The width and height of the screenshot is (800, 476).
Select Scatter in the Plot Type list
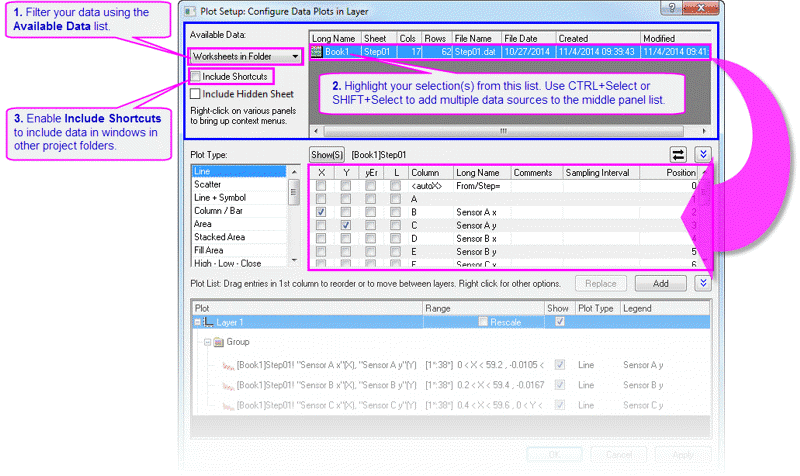(208, 184)
